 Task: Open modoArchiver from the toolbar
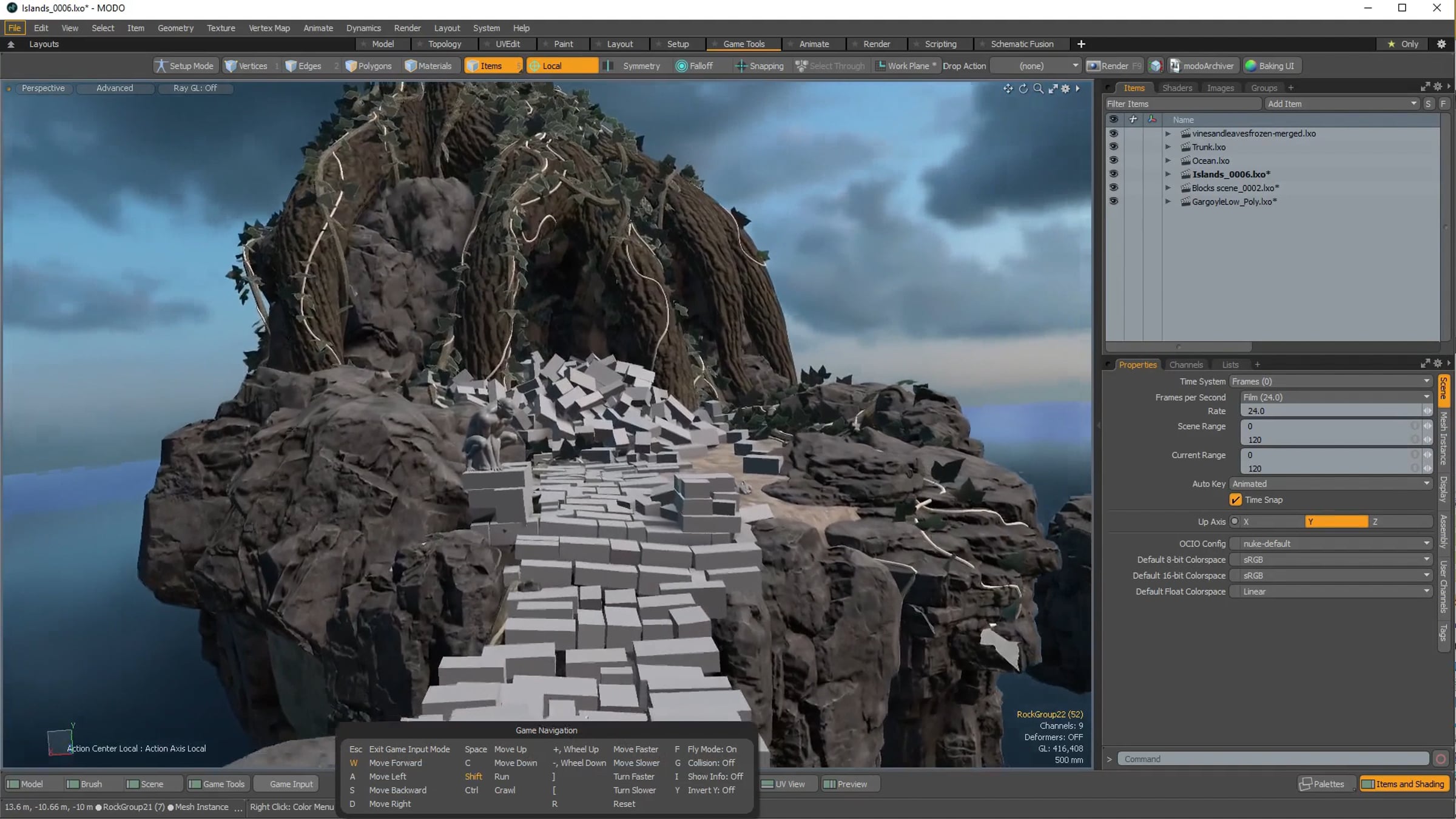click(1202, 66)
